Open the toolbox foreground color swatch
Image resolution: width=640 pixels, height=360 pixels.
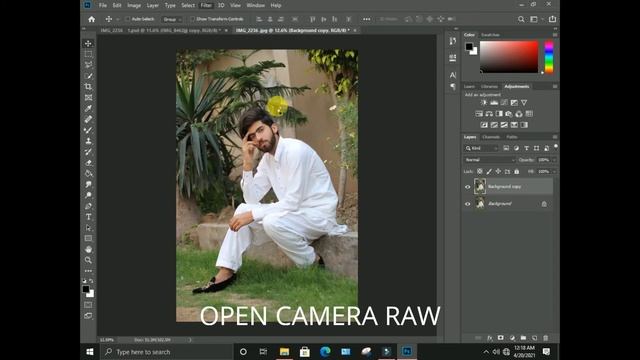[86, 289]
